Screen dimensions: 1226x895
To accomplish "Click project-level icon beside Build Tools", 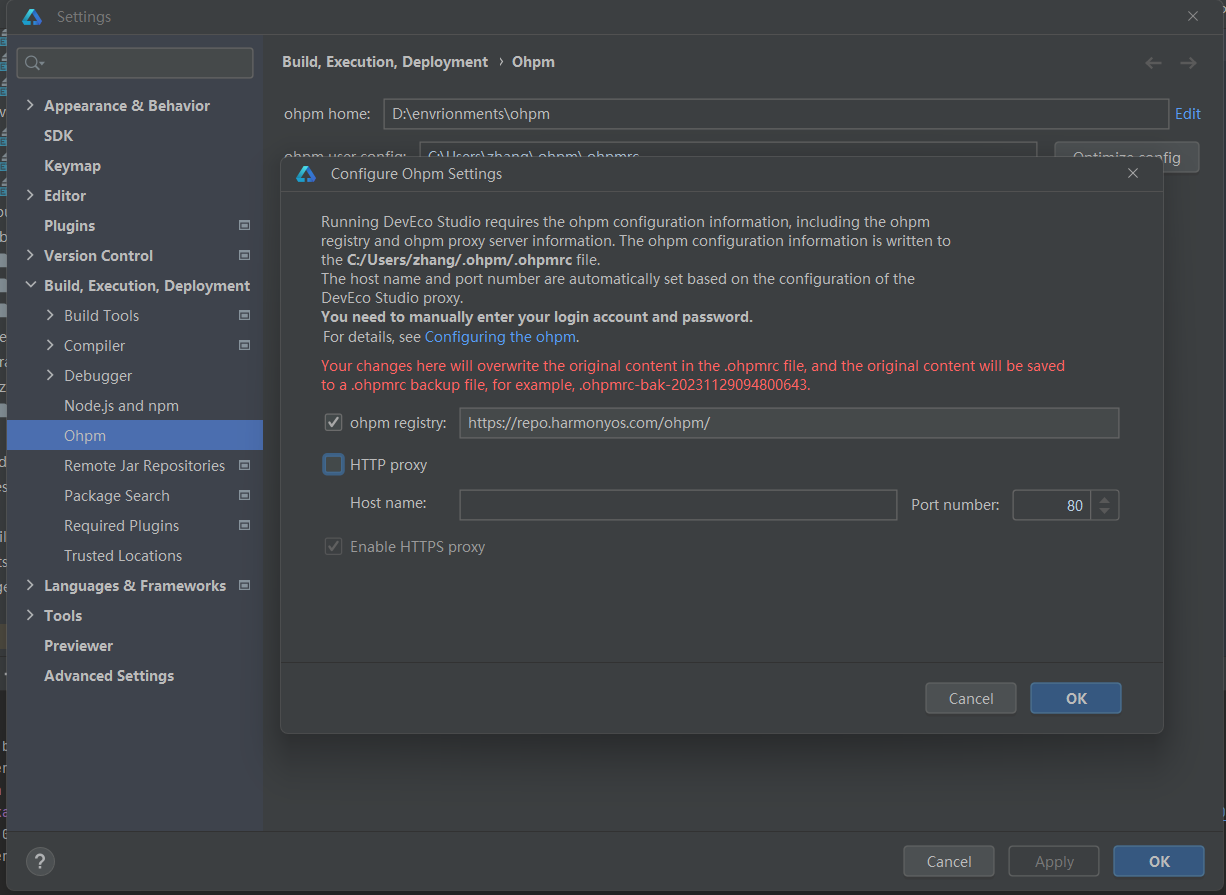I will click(x=245, y=315).
